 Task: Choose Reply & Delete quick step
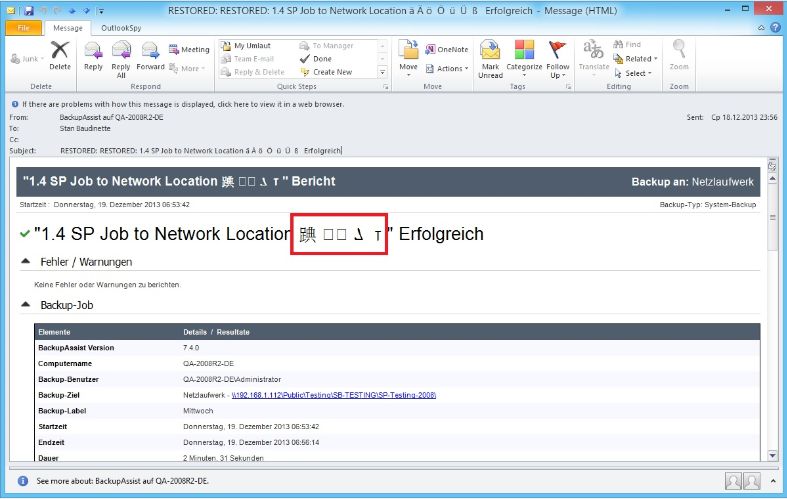(252, 72)
